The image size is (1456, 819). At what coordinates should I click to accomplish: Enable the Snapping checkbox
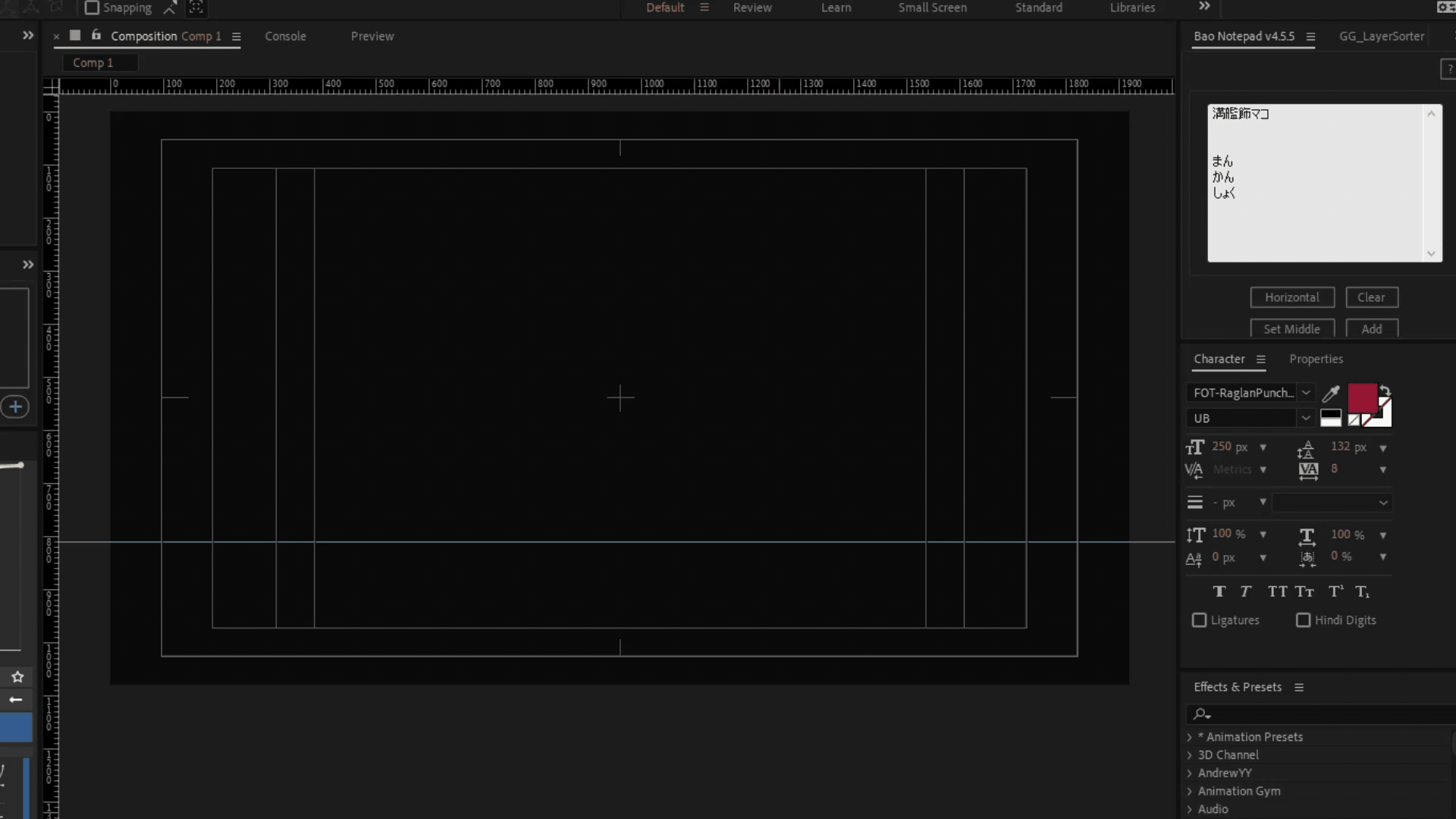point(92,8)
